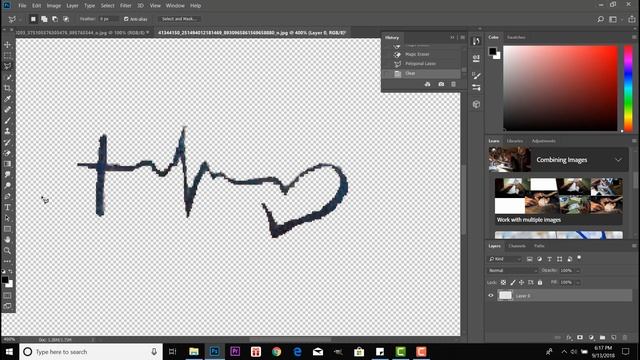Open the Image menu
640x360 pixels.
coord(53,6)
